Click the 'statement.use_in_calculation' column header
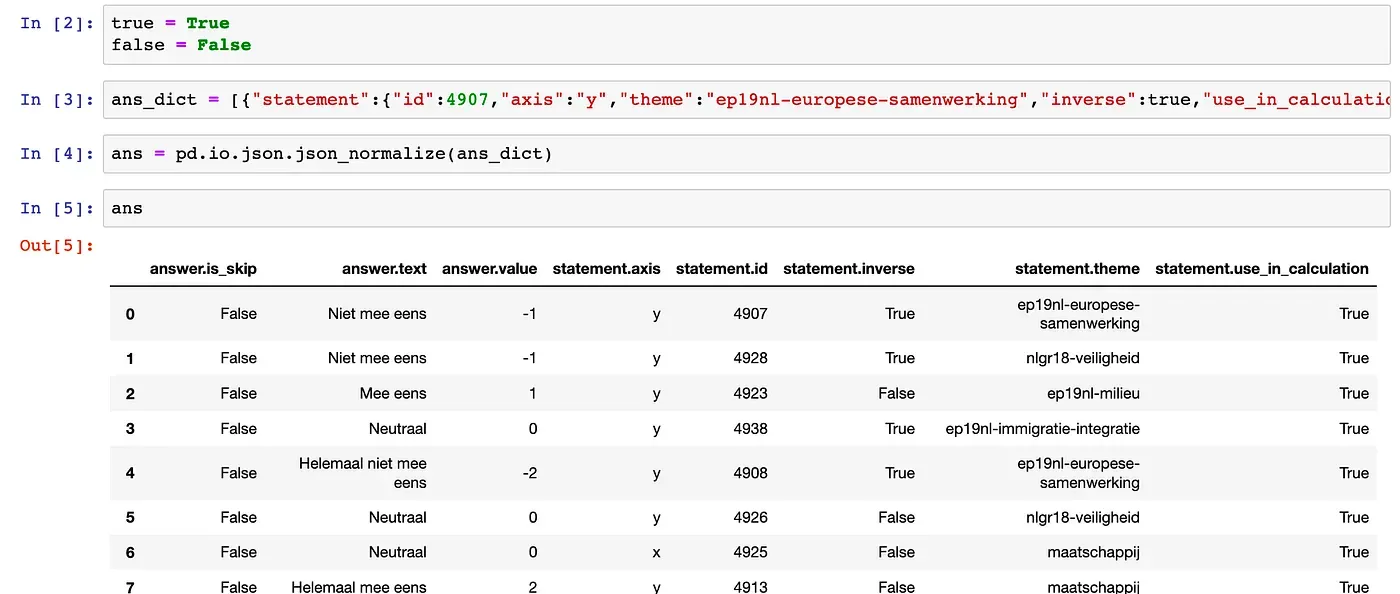The width and height of the screenshot is (1400, 594). click(1262, 268)
